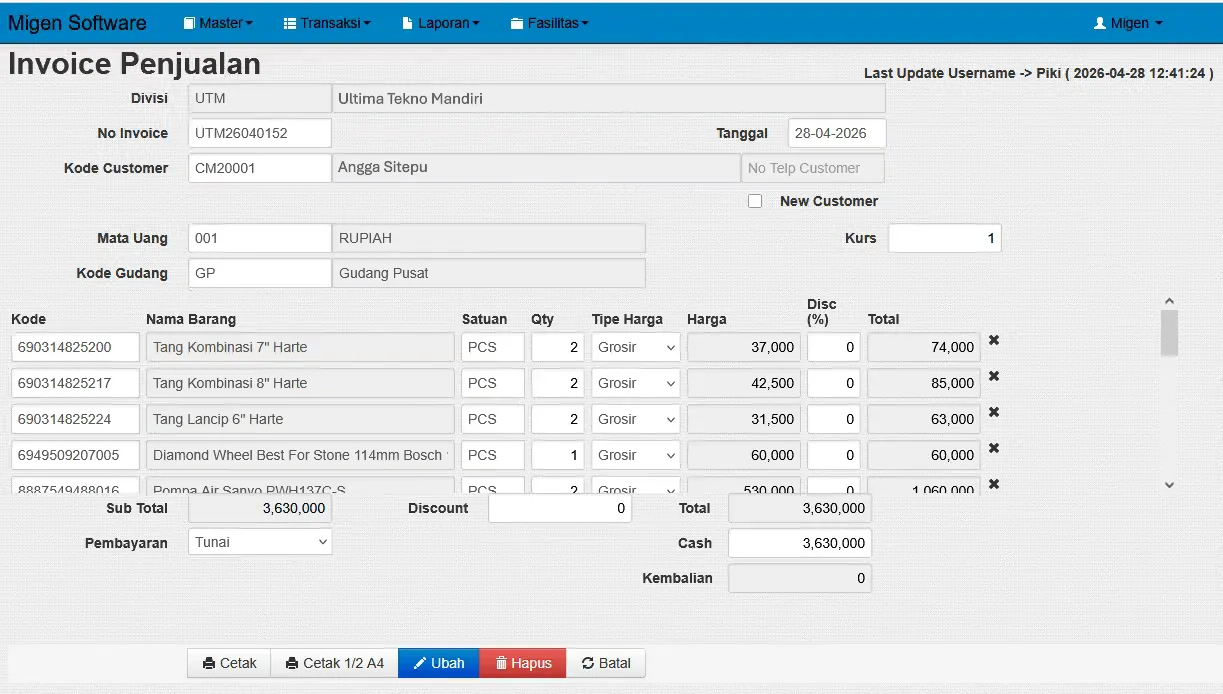Click the Mata Uang code field
This screenshot has width=1223, height=694.
[260, 238]
